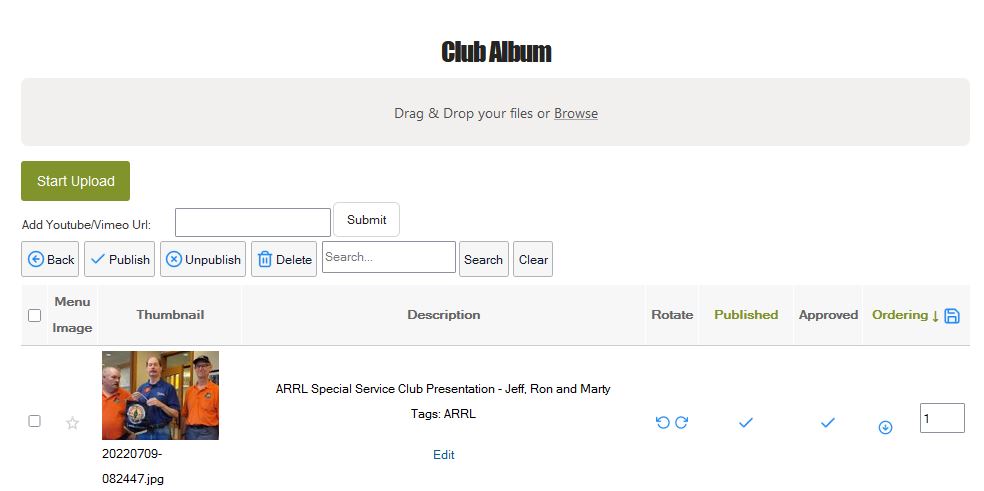Image resolution: width=984 pixels, height=491 pixels.
Task: Rotate the photo counter-clockwise
Action: [662, 423]
